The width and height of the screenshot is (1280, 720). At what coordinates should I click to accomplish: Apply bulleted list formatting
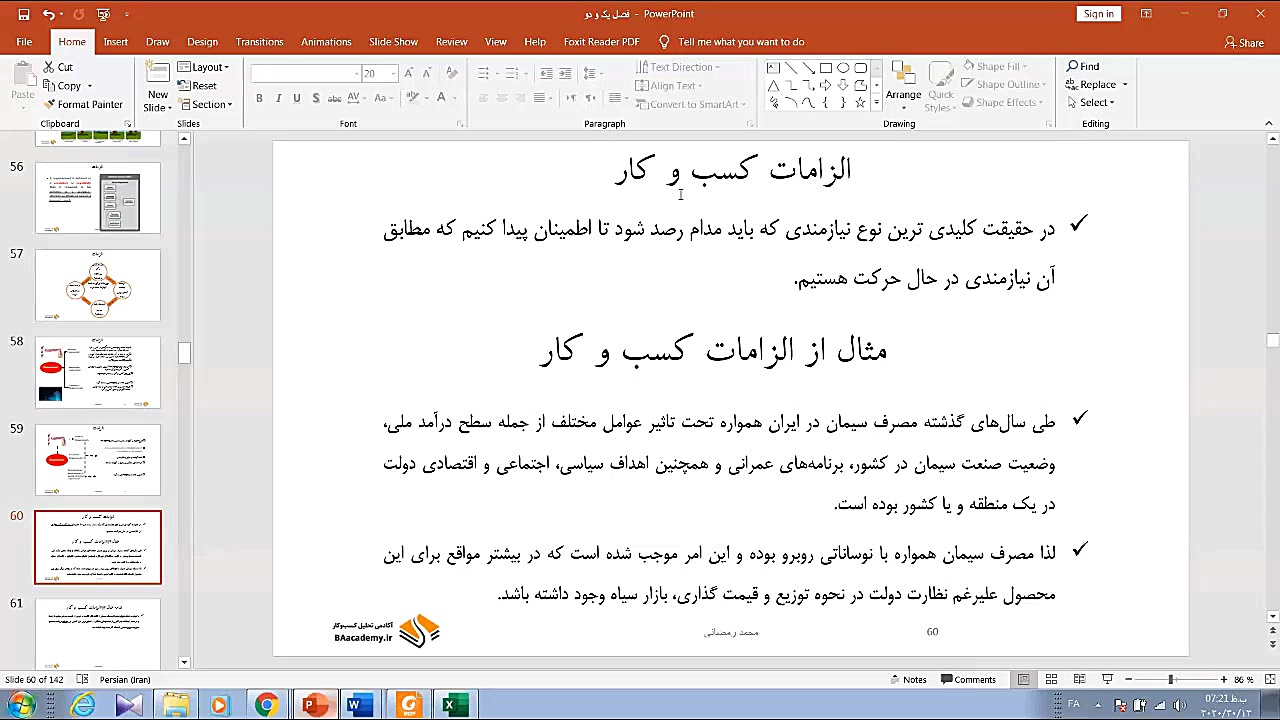pyautogui.click(x=486, y=74)
